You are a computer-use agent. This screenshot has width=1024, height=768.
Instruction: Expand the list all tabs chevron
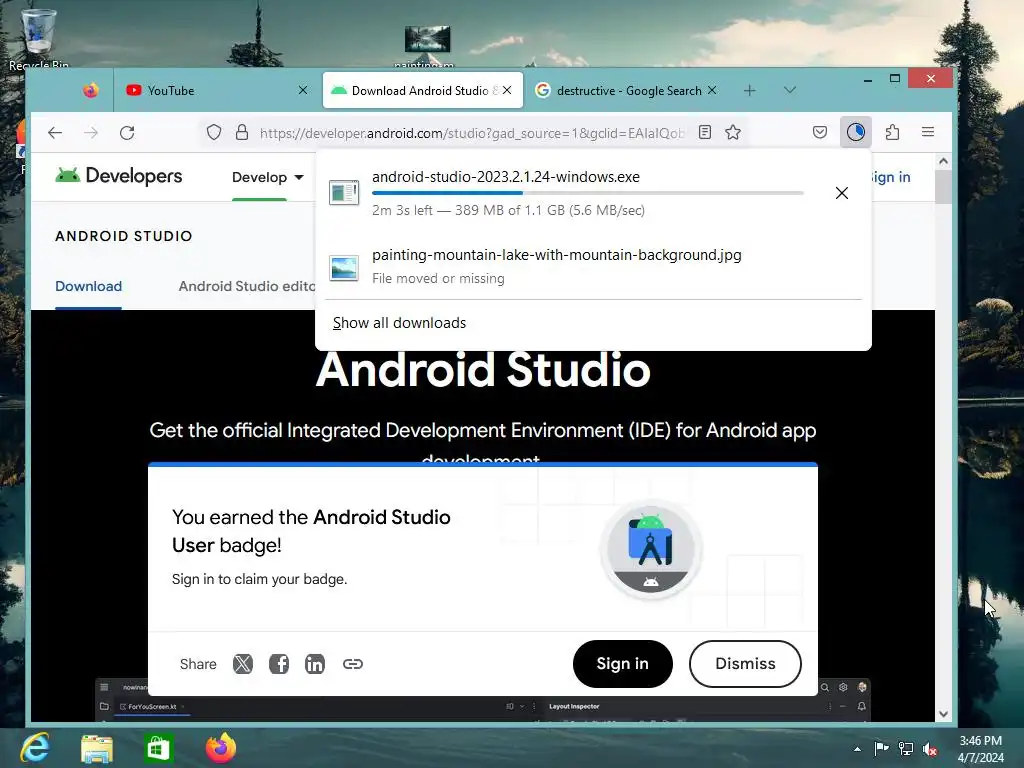(790, 90)
